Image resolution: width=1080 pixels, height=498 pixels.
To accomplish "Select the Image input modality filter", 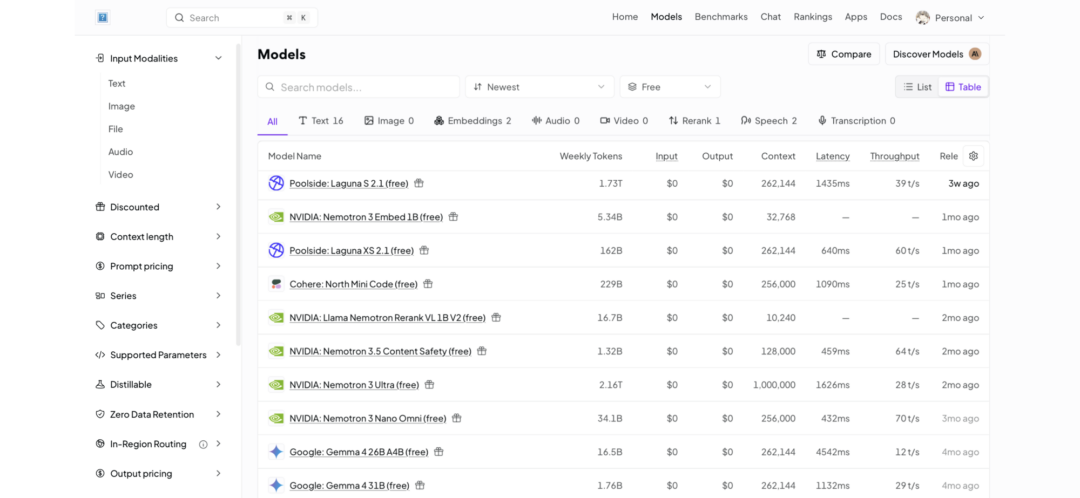I will click(x=121, y=106).
